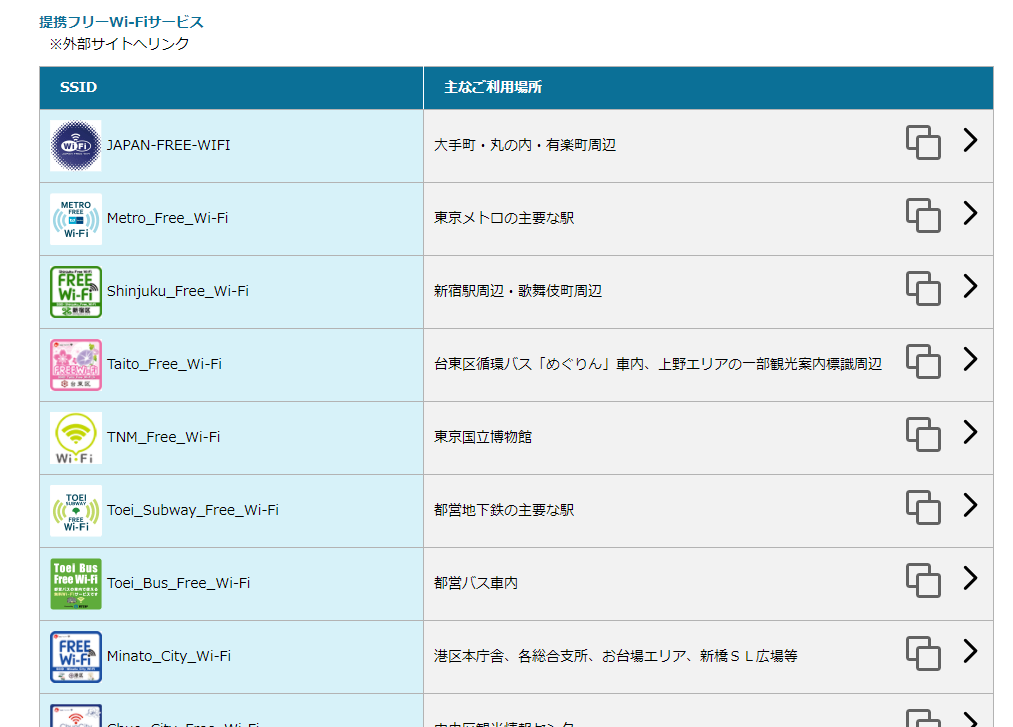
Task: Open Toei_Bus_Free_Wi-Fi row chevron arrow
Action: click(x=970, y=578)
